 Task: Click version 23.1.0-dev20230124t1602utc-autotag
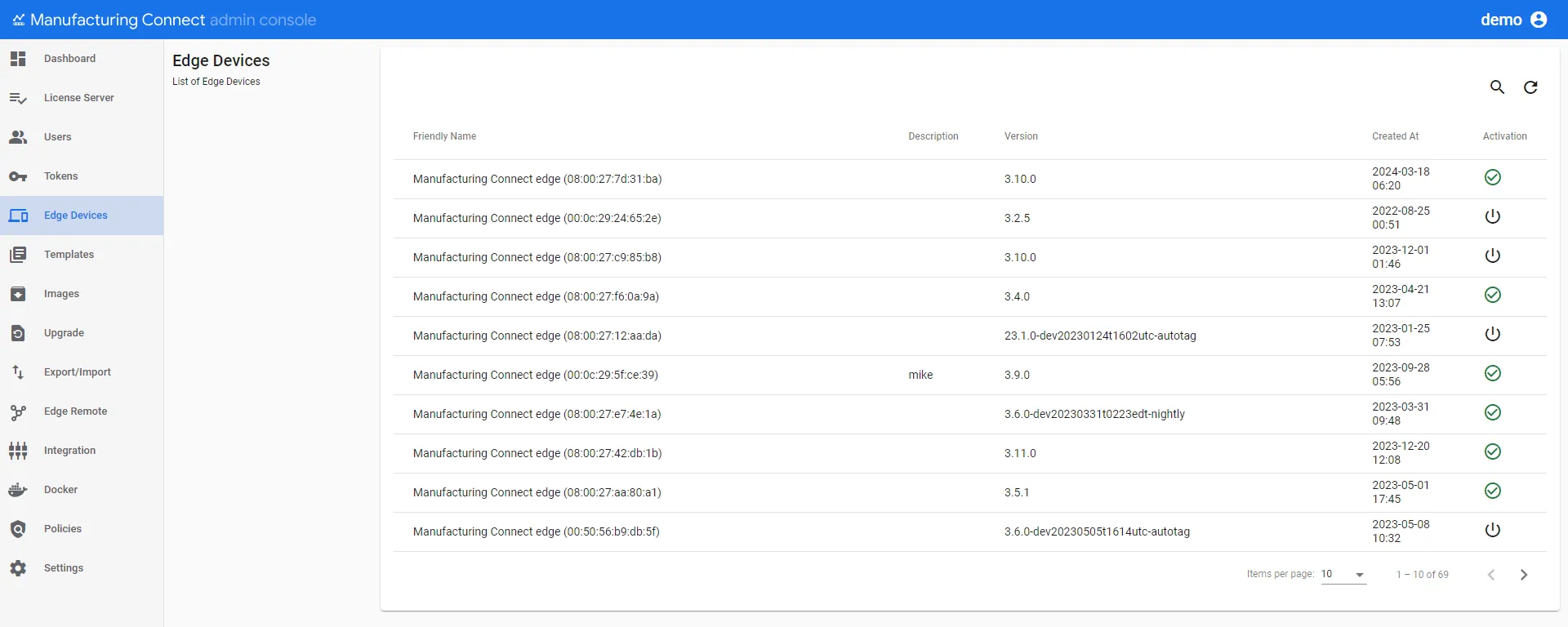tap(1100, 336)
